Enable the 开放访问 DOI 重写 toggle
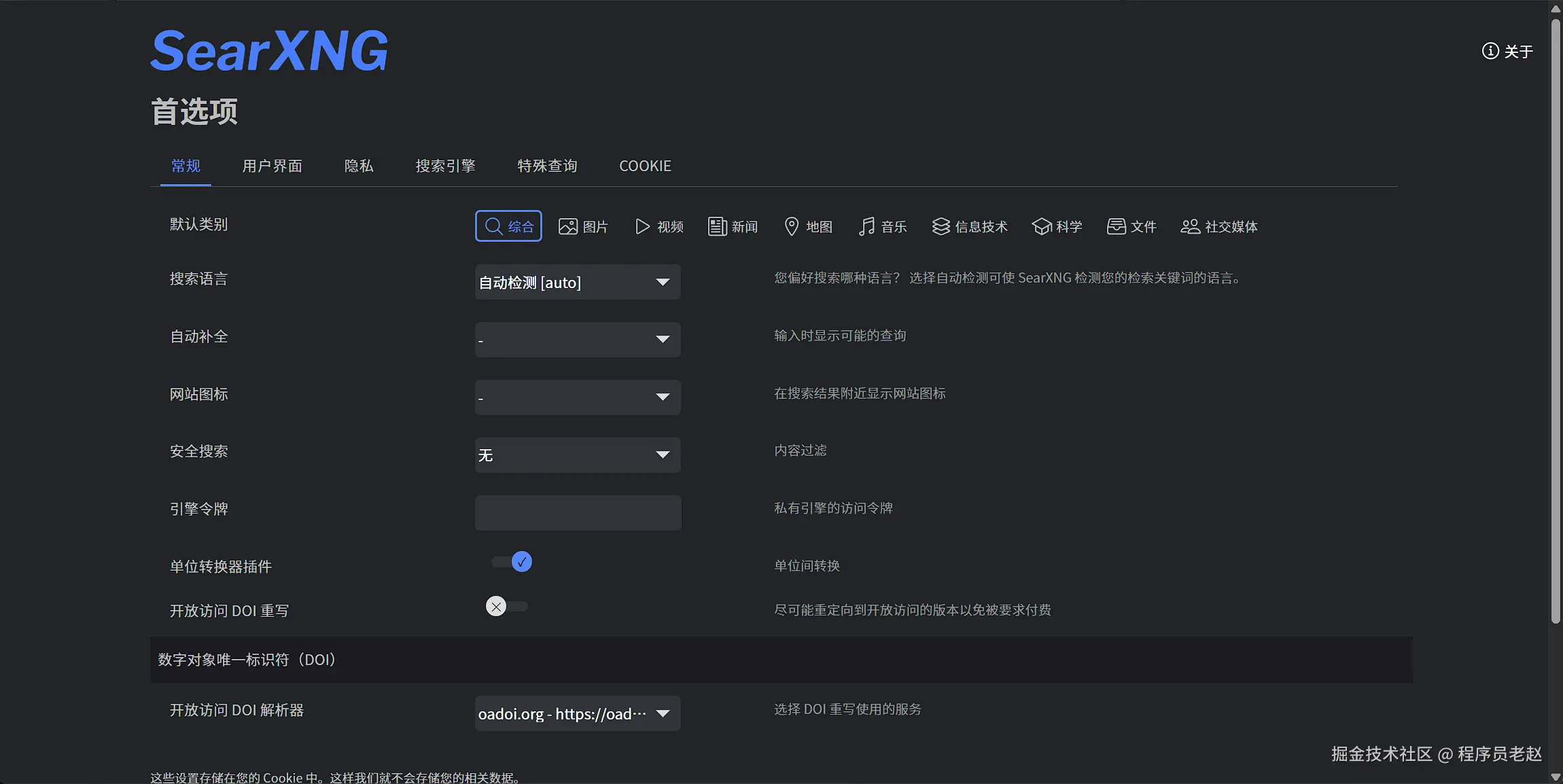Image resolution: width=1563 pixels, height=784 pixels. (507, 606)
